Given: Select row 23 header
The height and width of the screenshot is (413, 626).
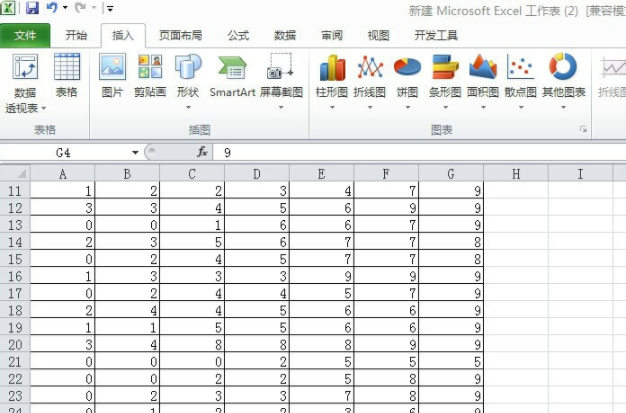Looking at the screenshot, I should coord(15,395).
